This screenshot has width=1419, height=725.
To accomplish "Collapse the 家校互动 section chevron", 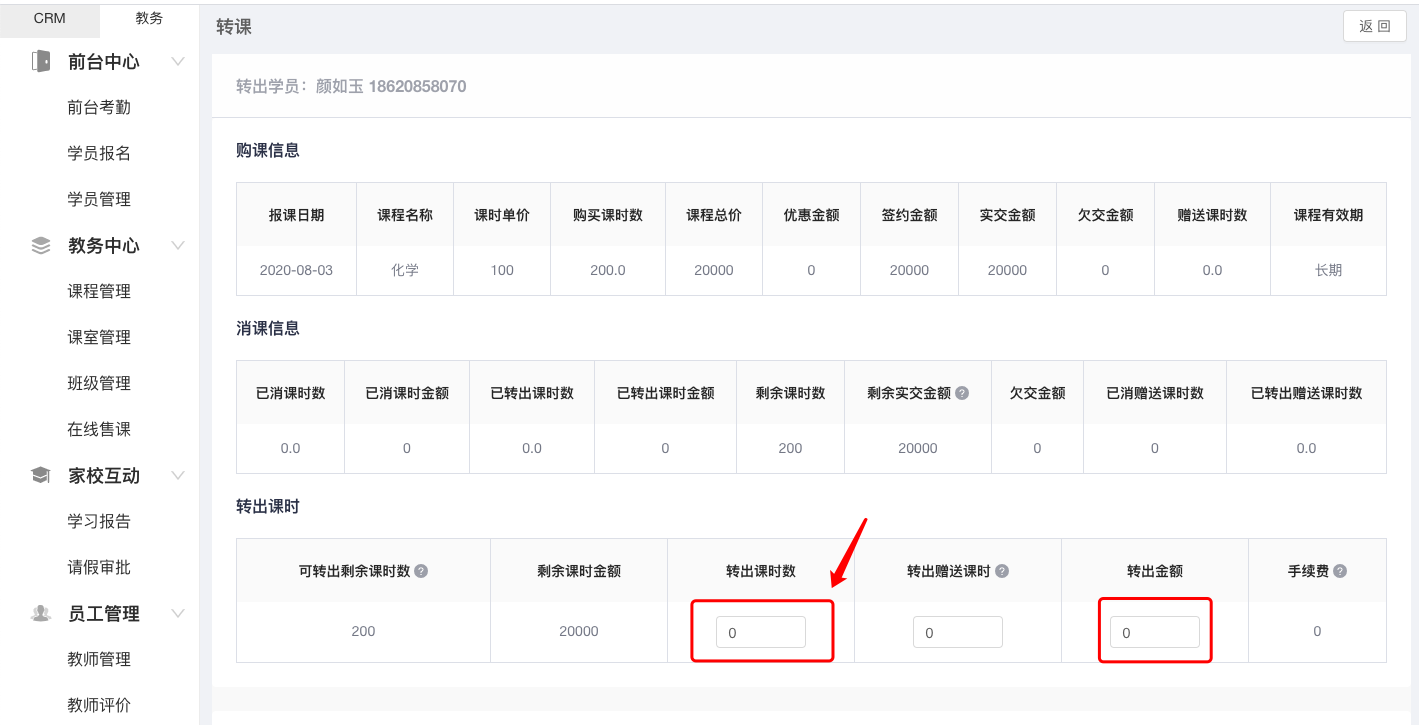I will click(x=178, y=475).
